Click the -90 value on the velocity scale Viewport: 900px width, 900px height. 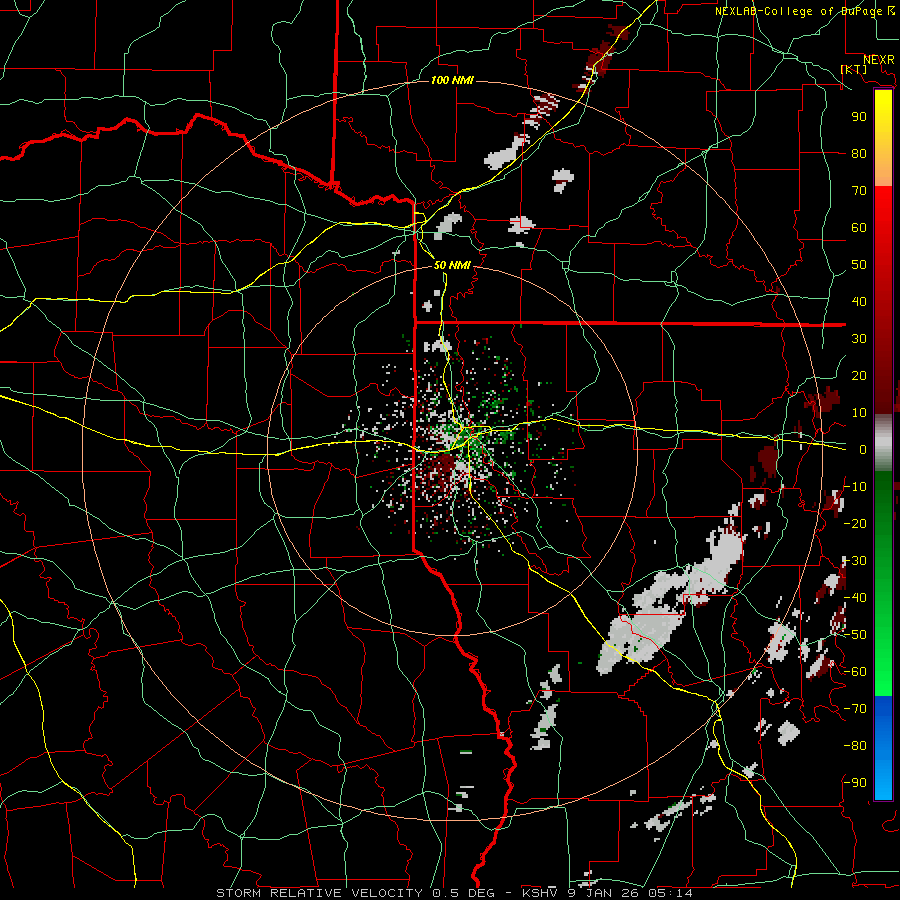pyautogui.click(x=855, y=783)
